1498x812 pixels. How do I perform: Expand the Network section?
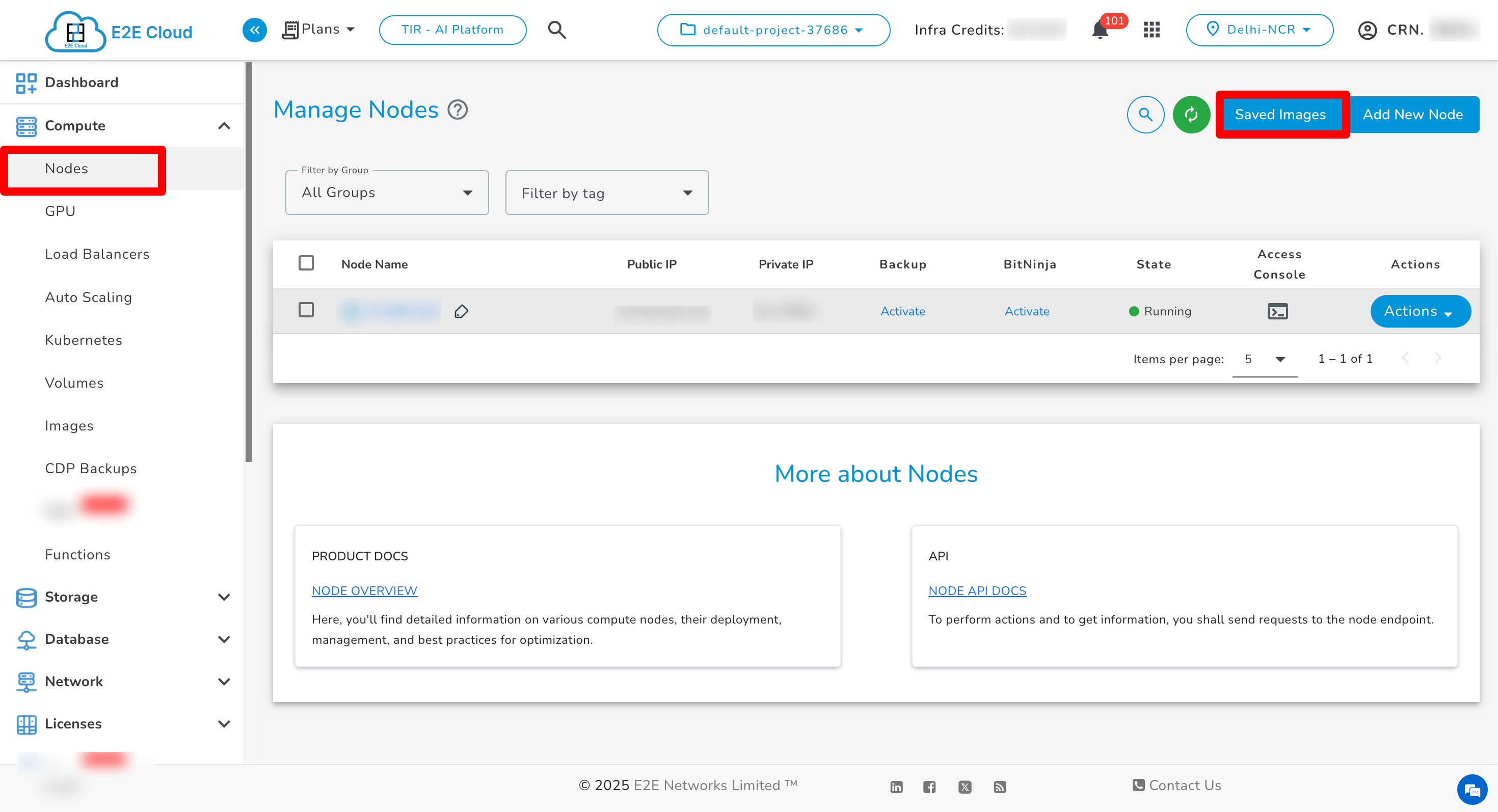224,681
